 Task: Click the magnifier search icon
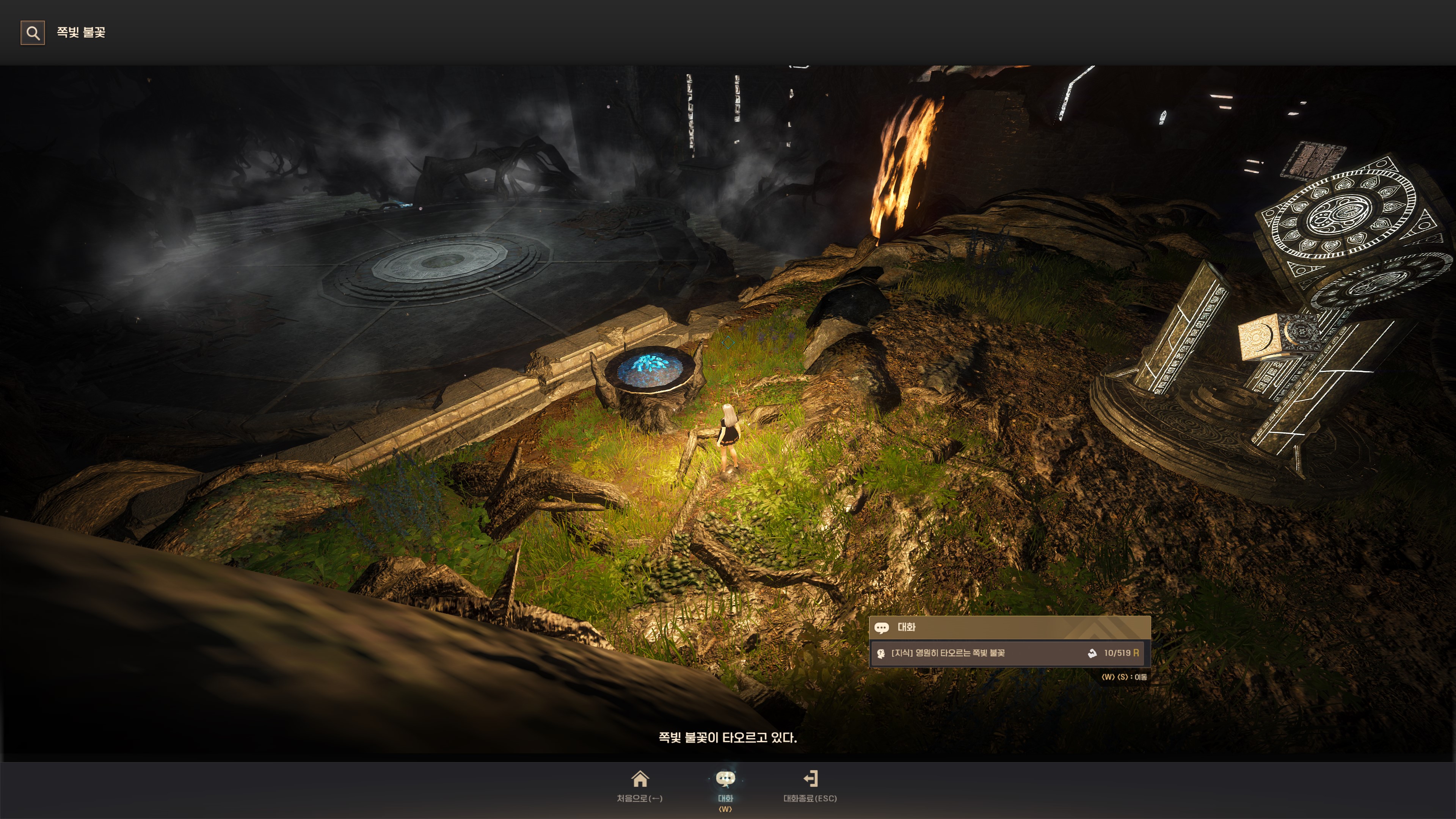click(x=33, y=33)
